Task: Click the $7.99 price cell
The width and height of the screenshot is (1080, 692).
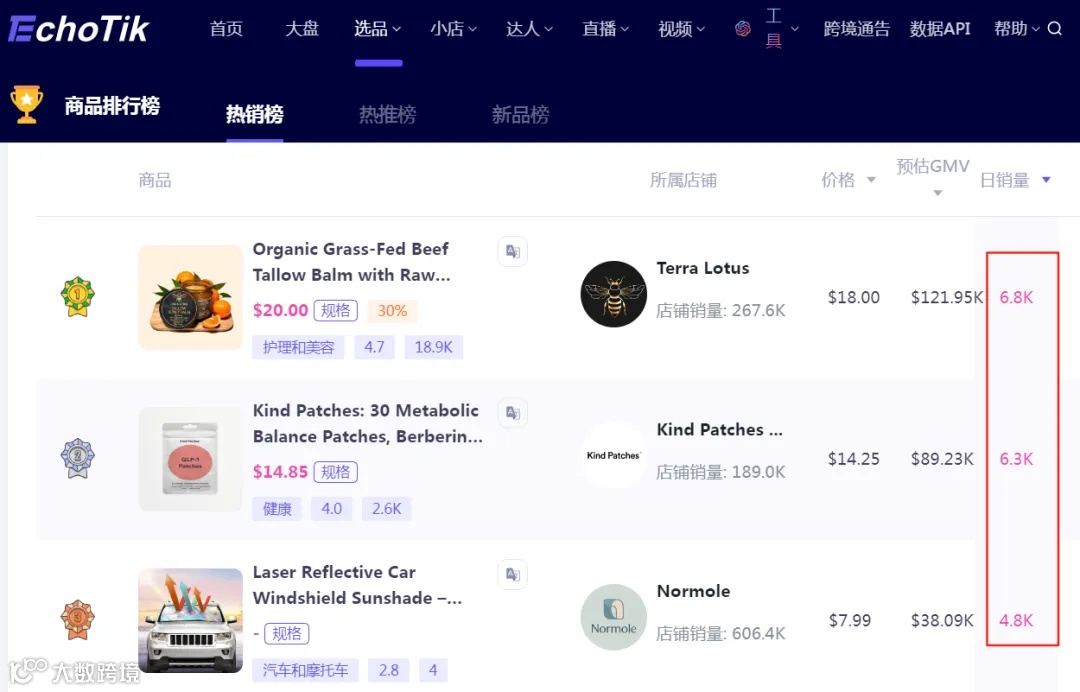Action: 850,620
